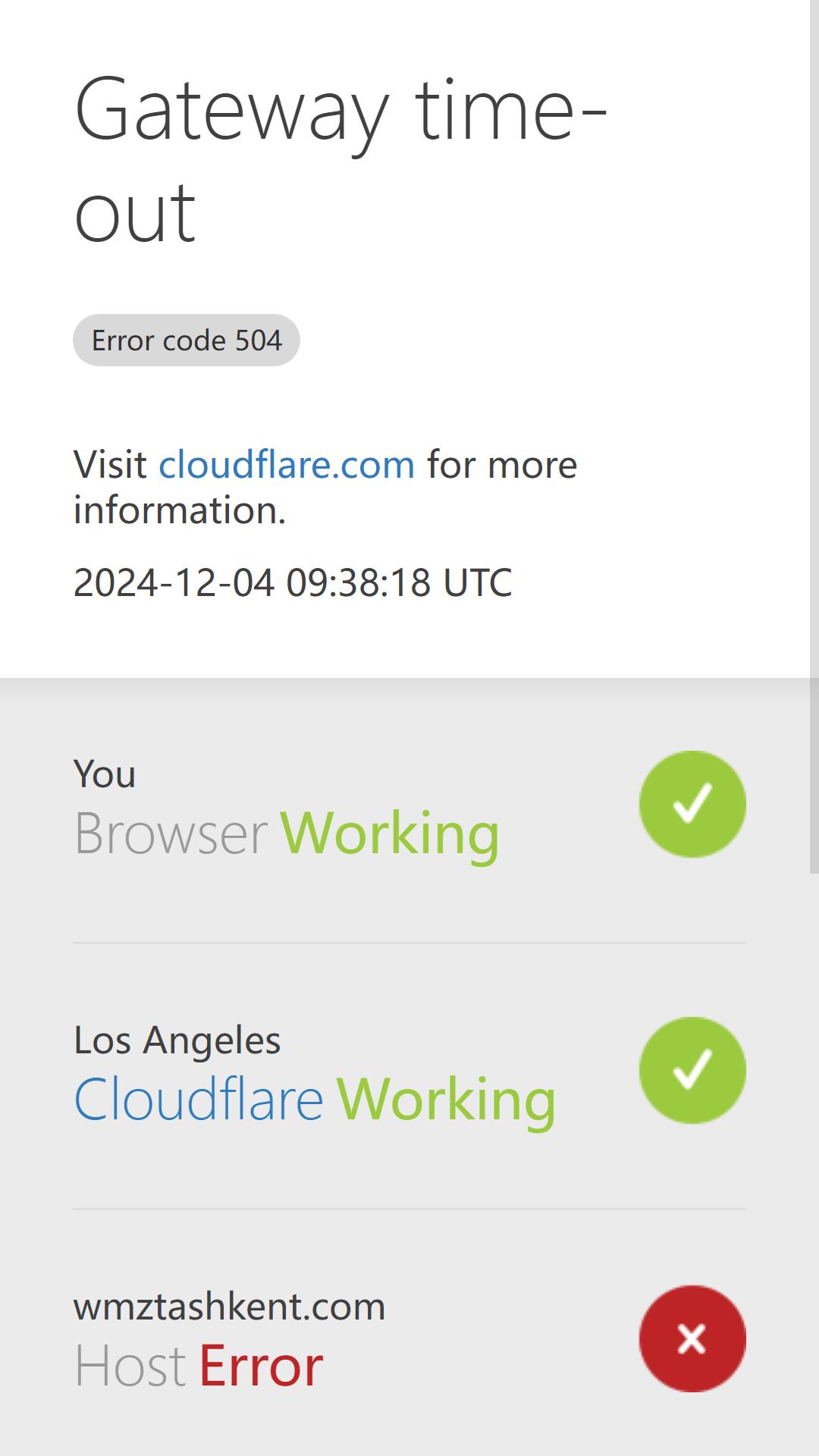Click the word Visit before cloudflare.com
This screenshot has width=819, height=1456.
[x=110, y=464]
